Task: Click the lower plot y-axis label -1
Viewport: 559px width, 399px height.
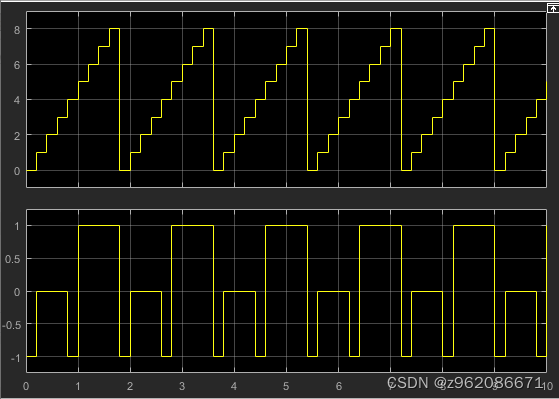Action: click(x=15, y=358)
